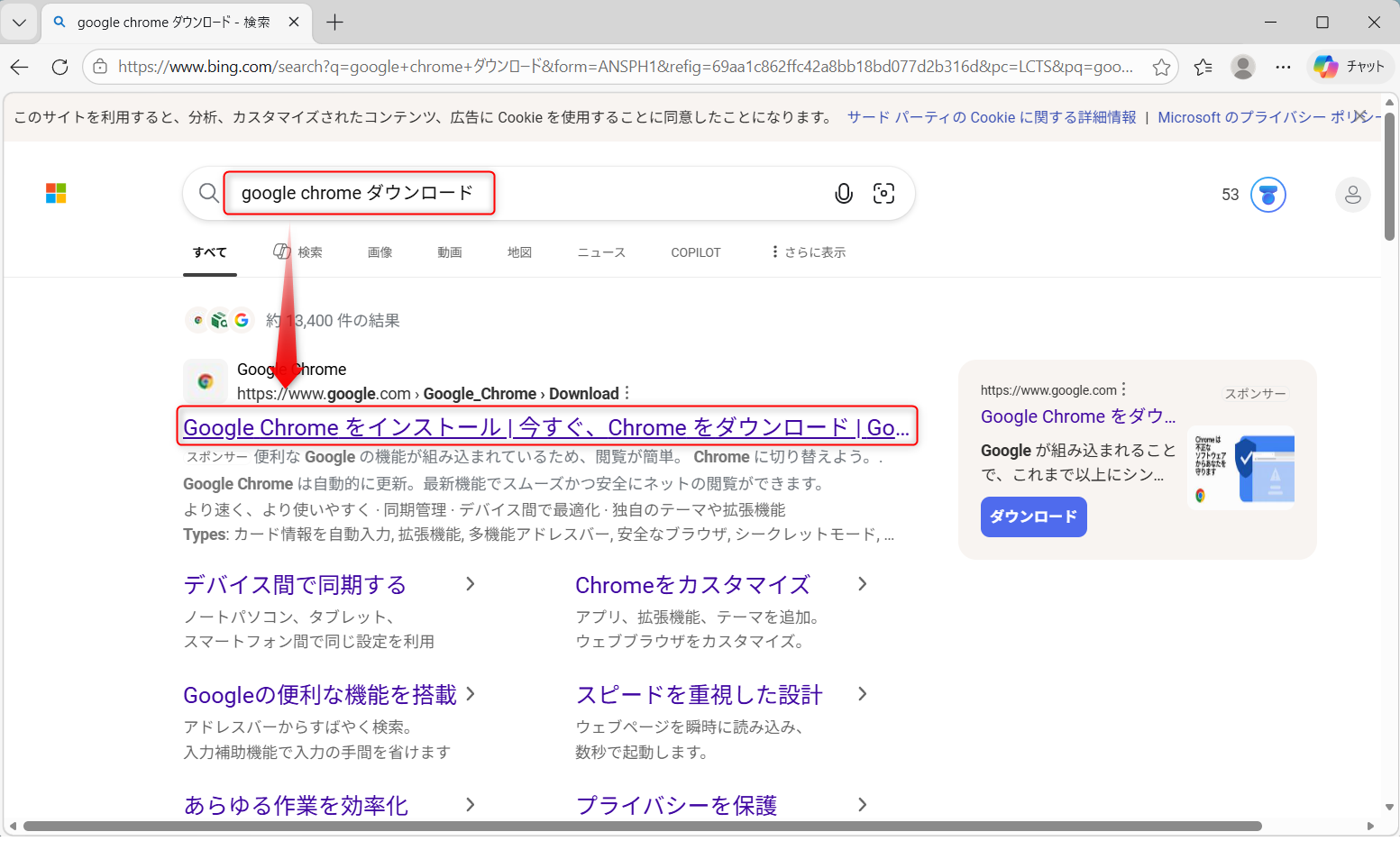Switch to the 検索 tab
The width and height of the screenshot is (1400, 841).
298,252
